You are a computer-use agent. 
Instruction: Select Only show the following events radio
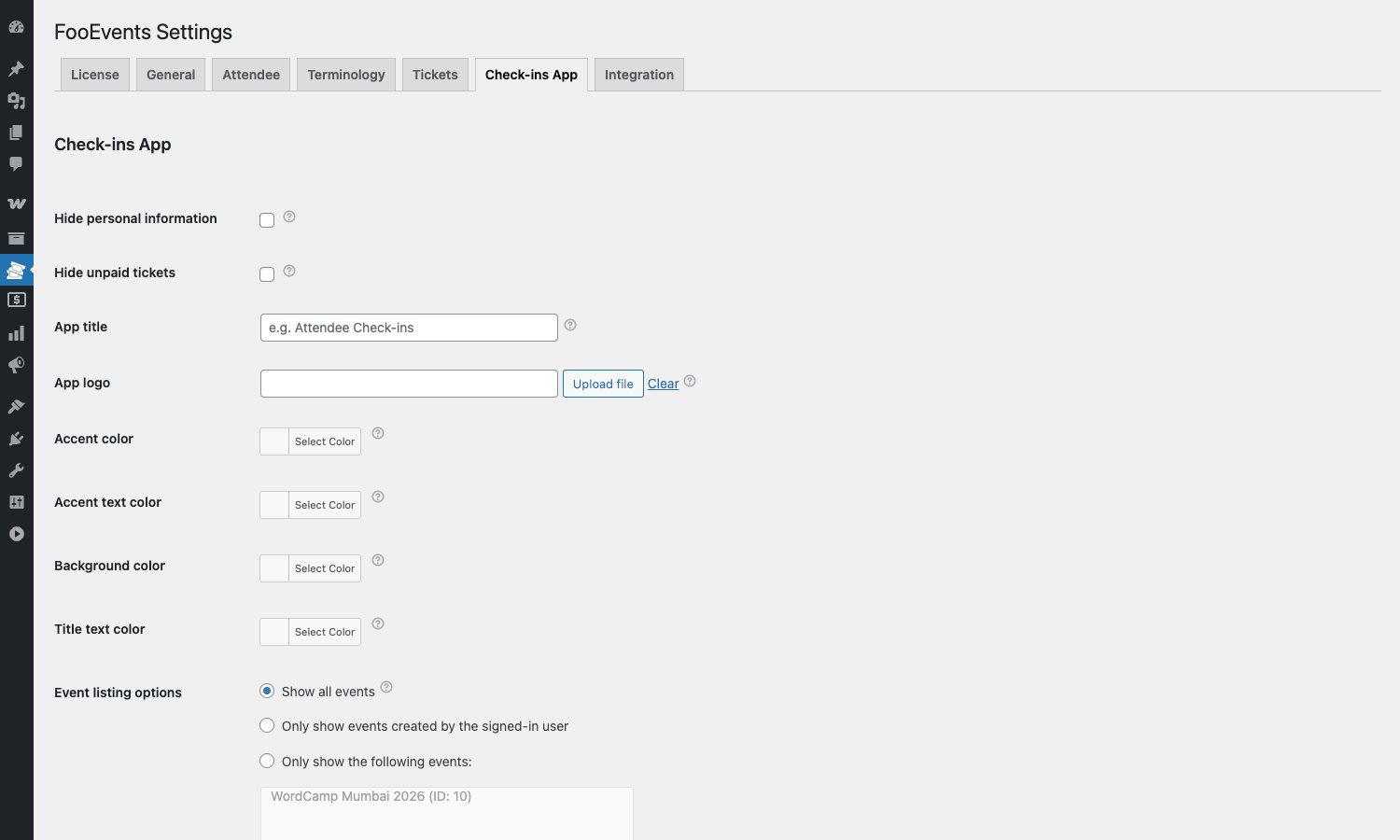267,761
